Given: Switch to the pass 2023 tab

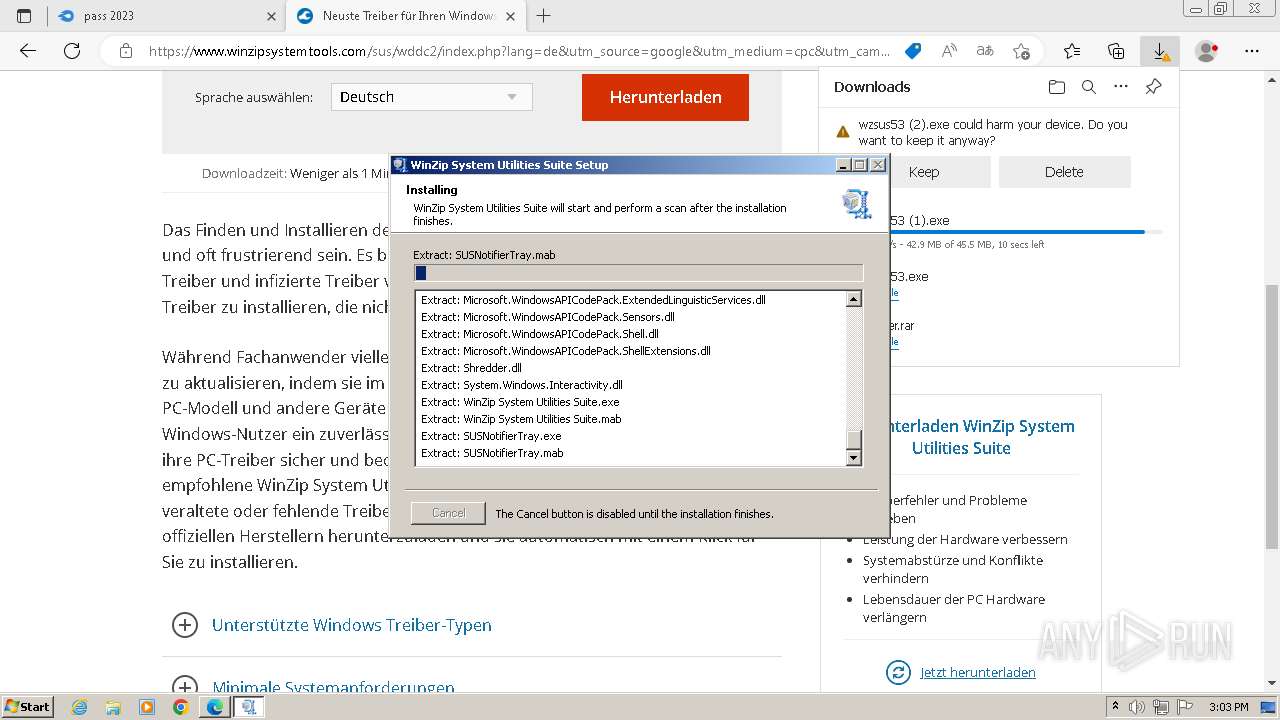Looking at the screenshot, I should click(x=167, y=16).
